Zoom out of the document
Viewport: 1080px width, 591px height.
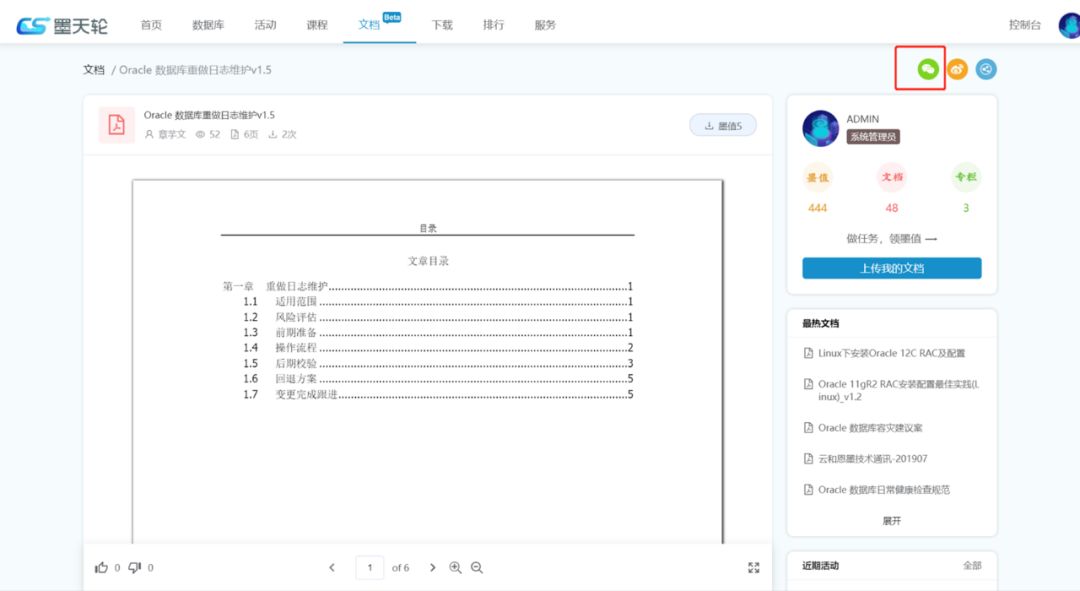coord(477,567)
